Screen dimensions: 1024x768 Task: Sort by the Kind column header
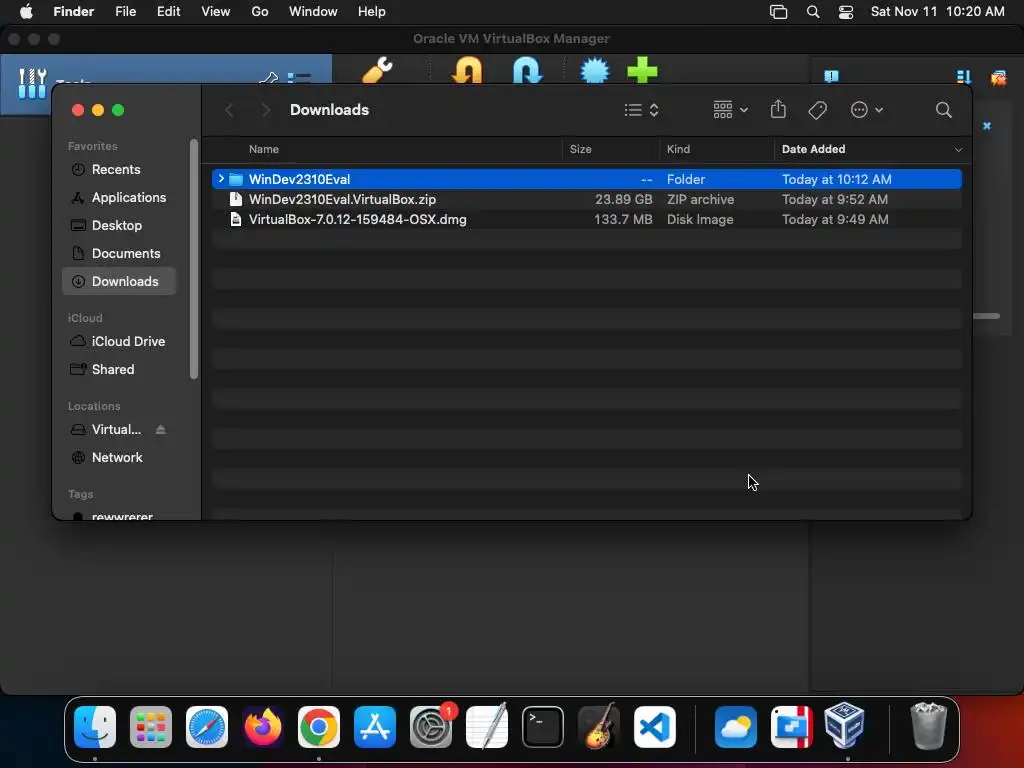(x=678, y=150)
